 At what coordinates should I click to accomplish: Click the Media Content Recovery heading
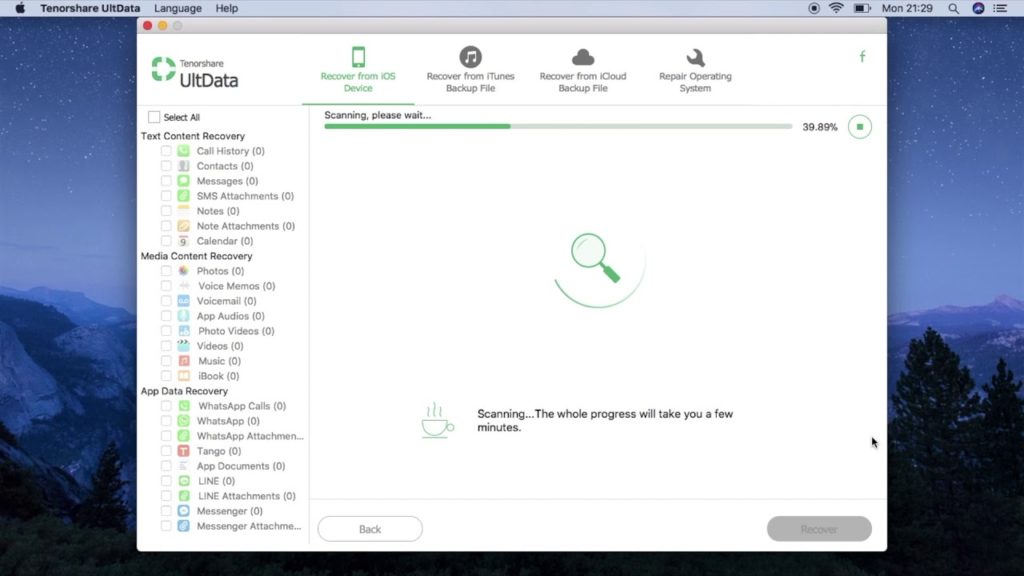(x=197, y=256)
